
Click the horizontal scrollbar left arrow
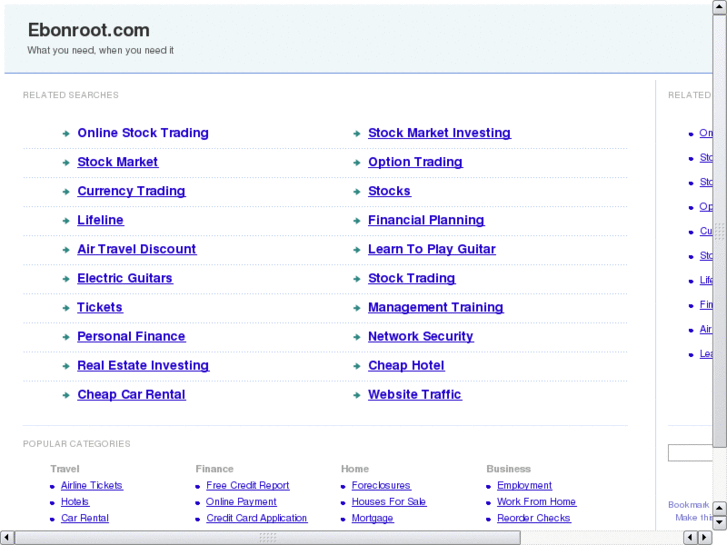click(9, 537)
